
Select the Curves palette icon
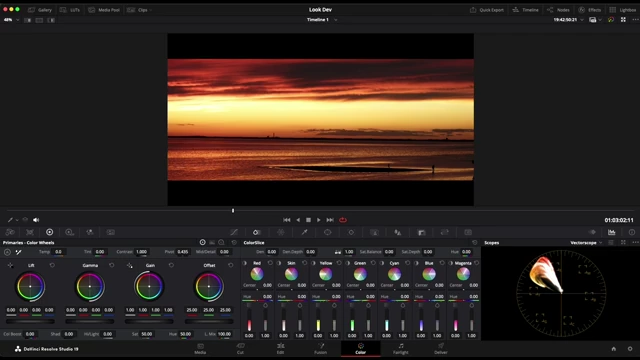[x=234, y=232]
